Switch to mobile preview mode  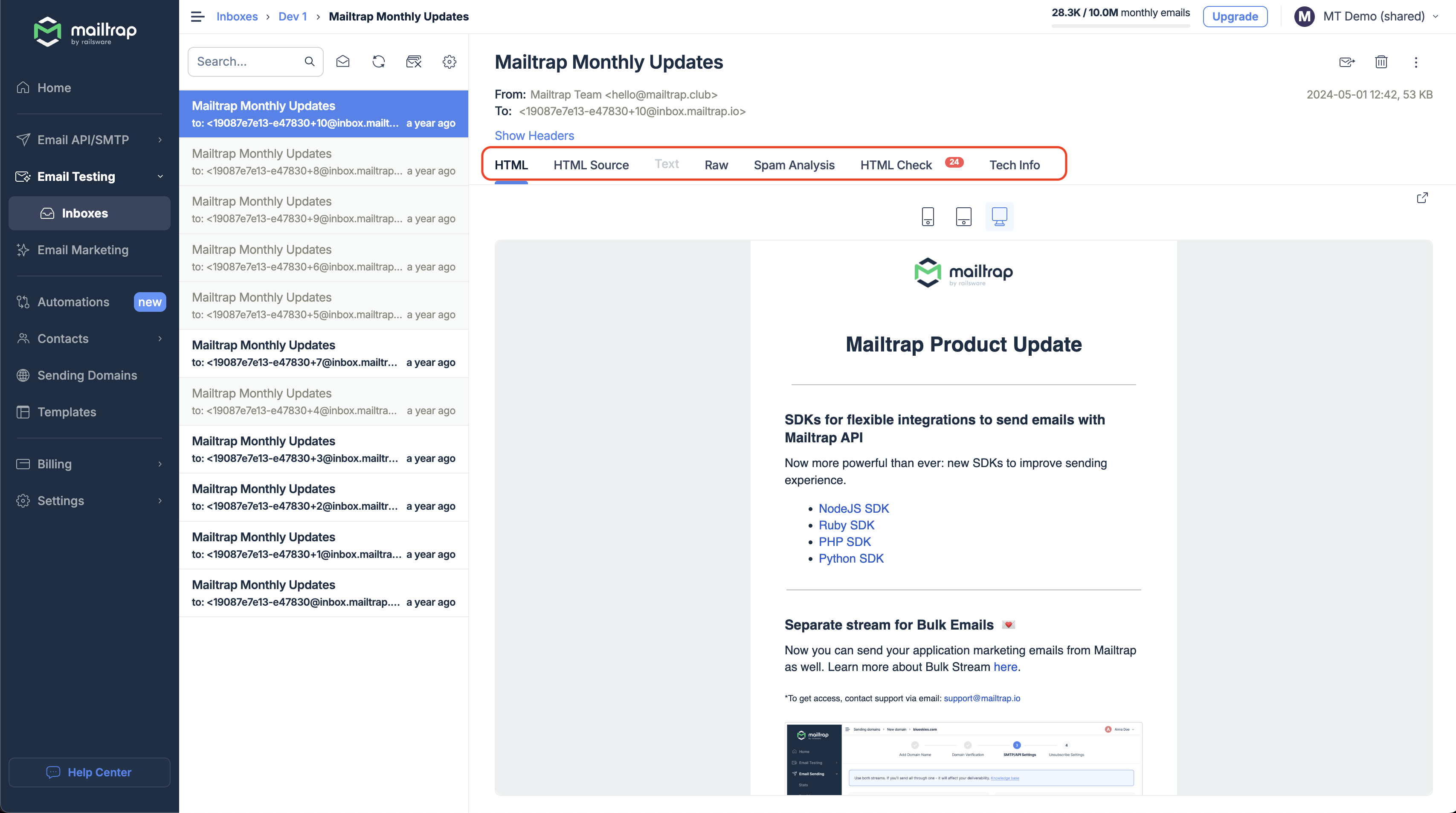point(928,217)
